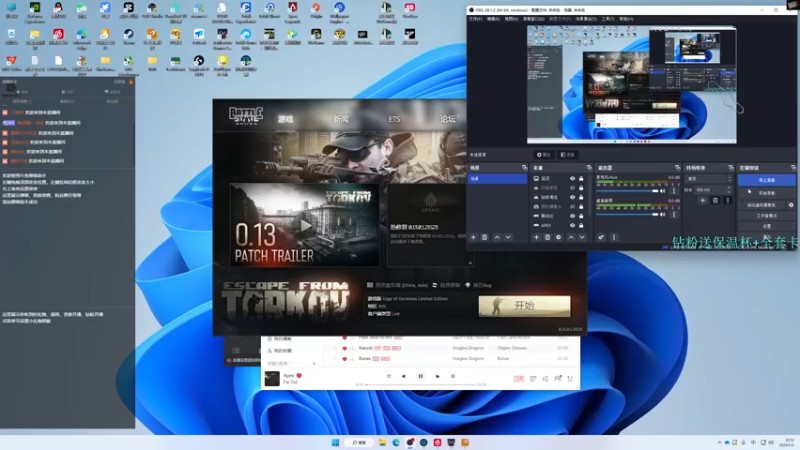Open audio mixer three-dot menu

point(614,237)
